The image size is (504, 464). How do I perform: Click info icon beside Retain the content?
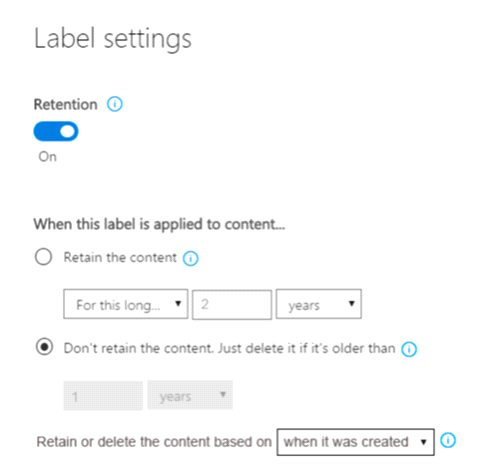pyautogui.click(x=191, y=258)
